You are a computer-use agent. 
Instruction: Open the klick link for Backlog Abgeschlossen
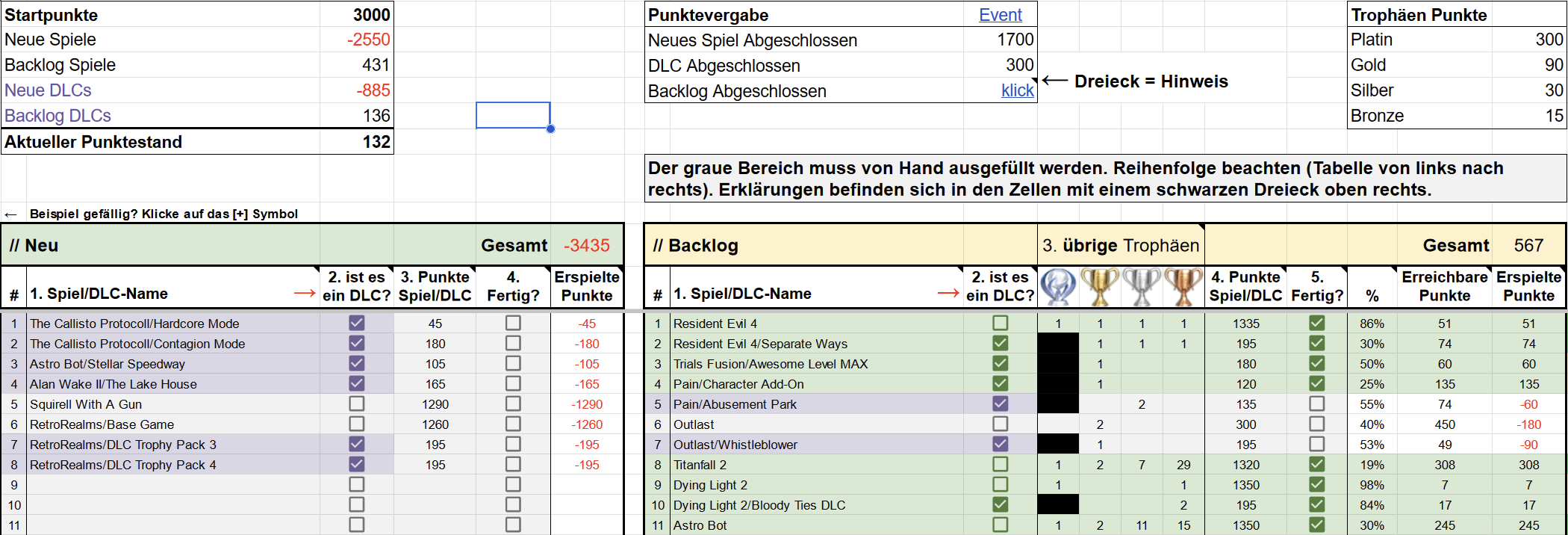click(x=1017, y=90)
